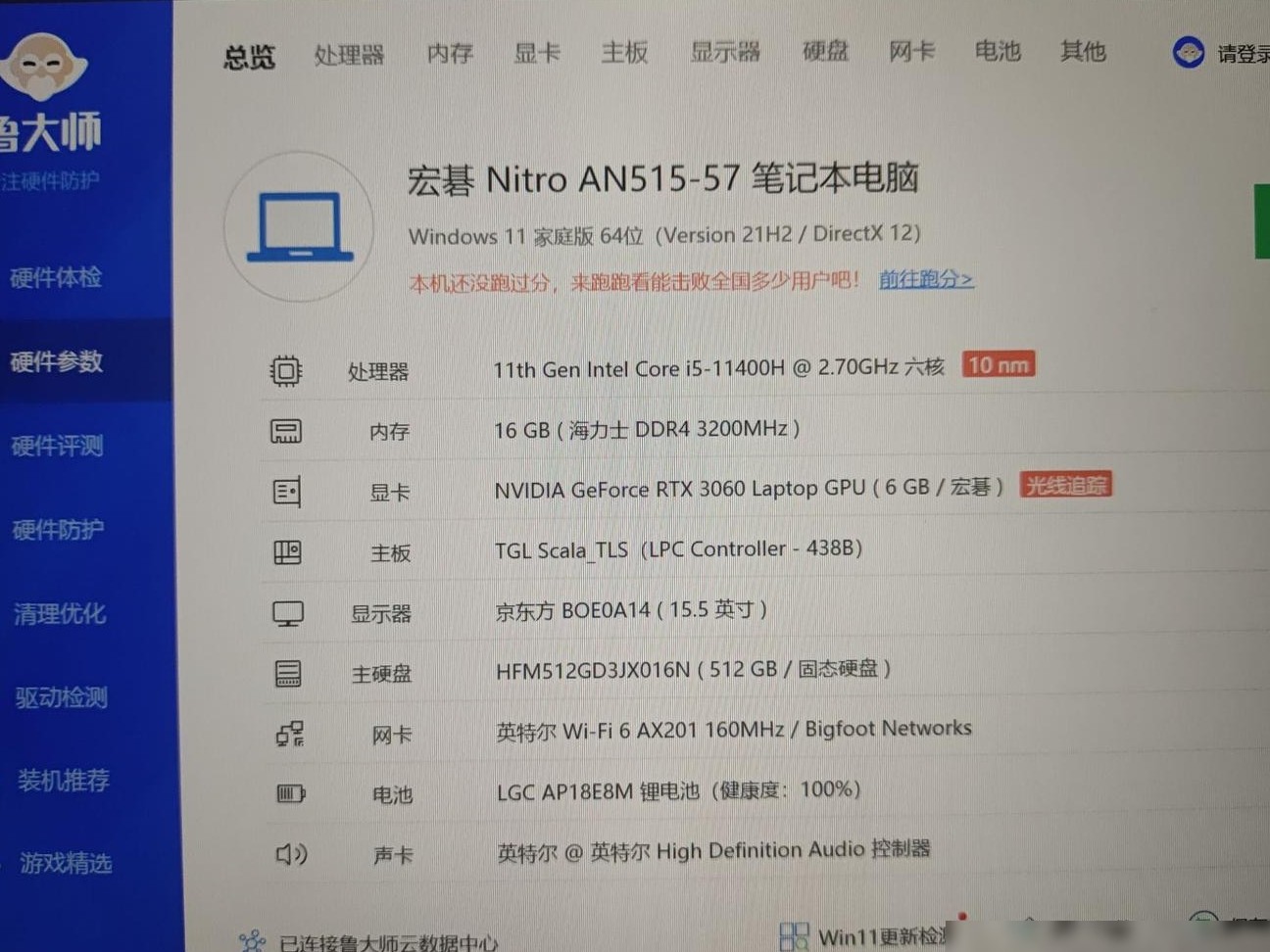The height and width of the screenshot is (952, 1270).
Task: Open the 网卡 network card tab
Action: [x=911, y=50]
